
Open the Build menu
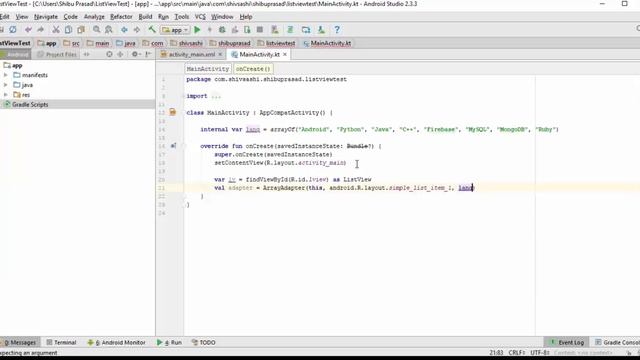(145, 17)
